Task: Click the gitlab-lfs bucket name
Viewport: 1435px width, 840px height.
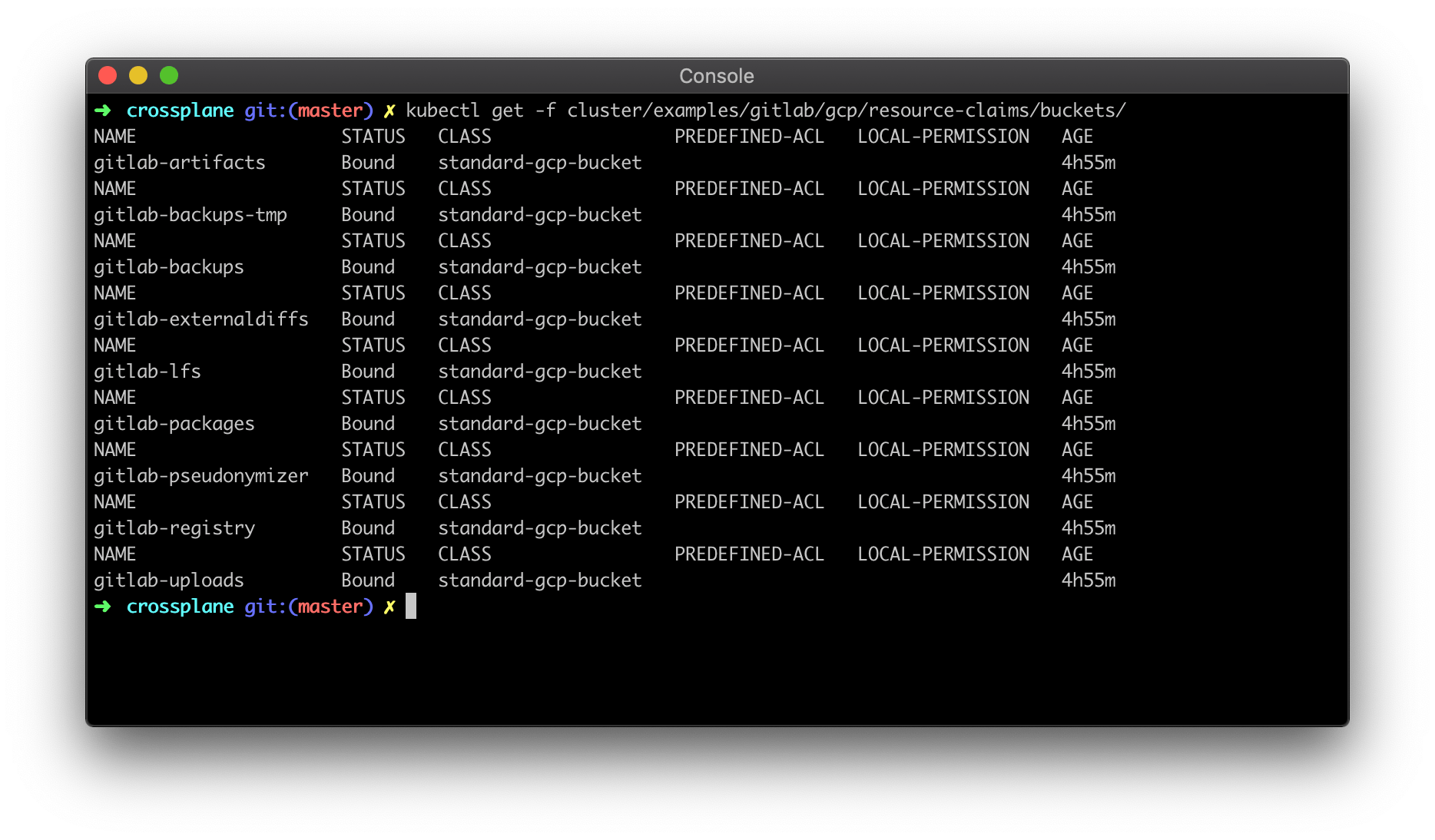Action: pyautogui.click(x=147, y=372)
